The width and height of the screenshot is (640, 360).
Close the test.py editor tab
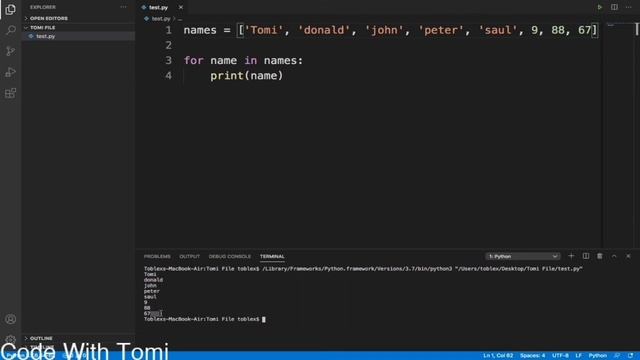[x=180, y=7]
